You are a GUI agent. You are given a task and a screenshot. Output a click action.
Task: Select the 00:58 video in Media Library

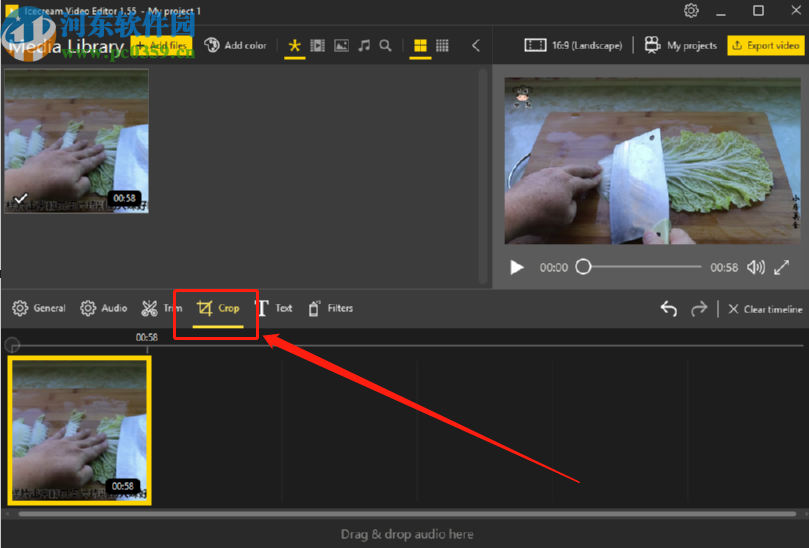(76, 140)
